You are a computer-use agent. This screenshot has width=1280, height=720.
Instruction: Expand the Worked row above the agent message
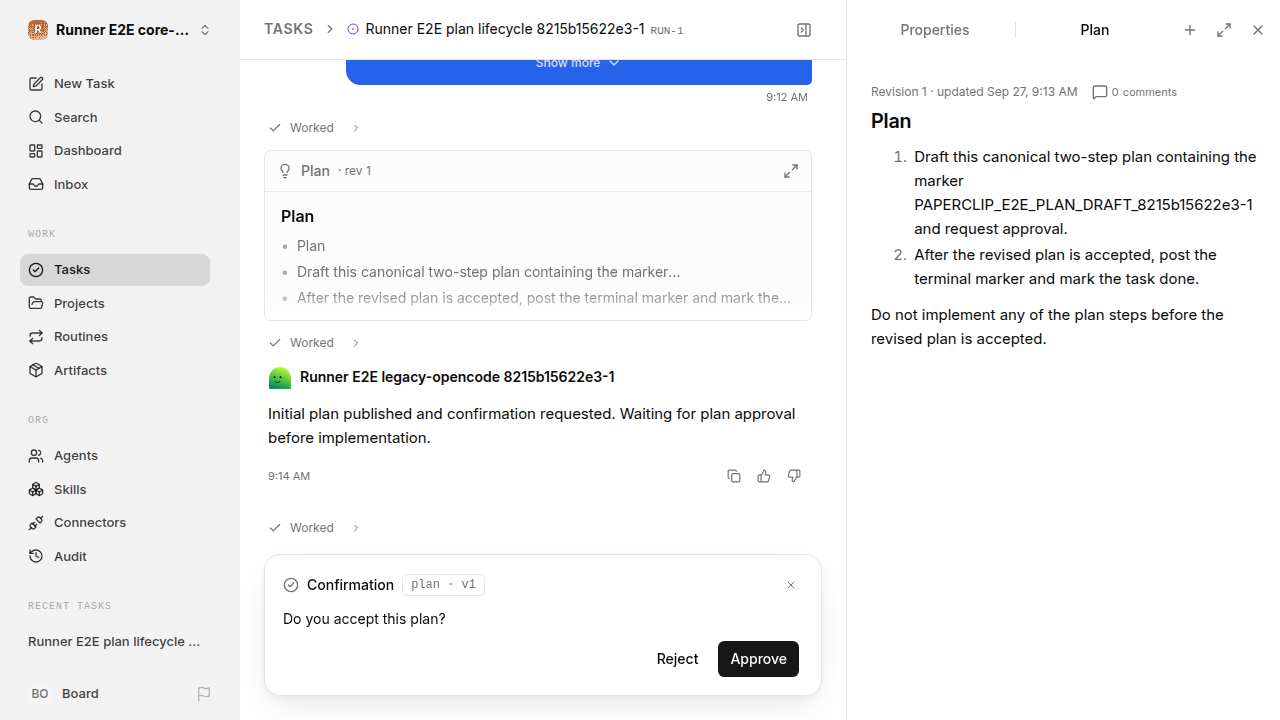314,343
